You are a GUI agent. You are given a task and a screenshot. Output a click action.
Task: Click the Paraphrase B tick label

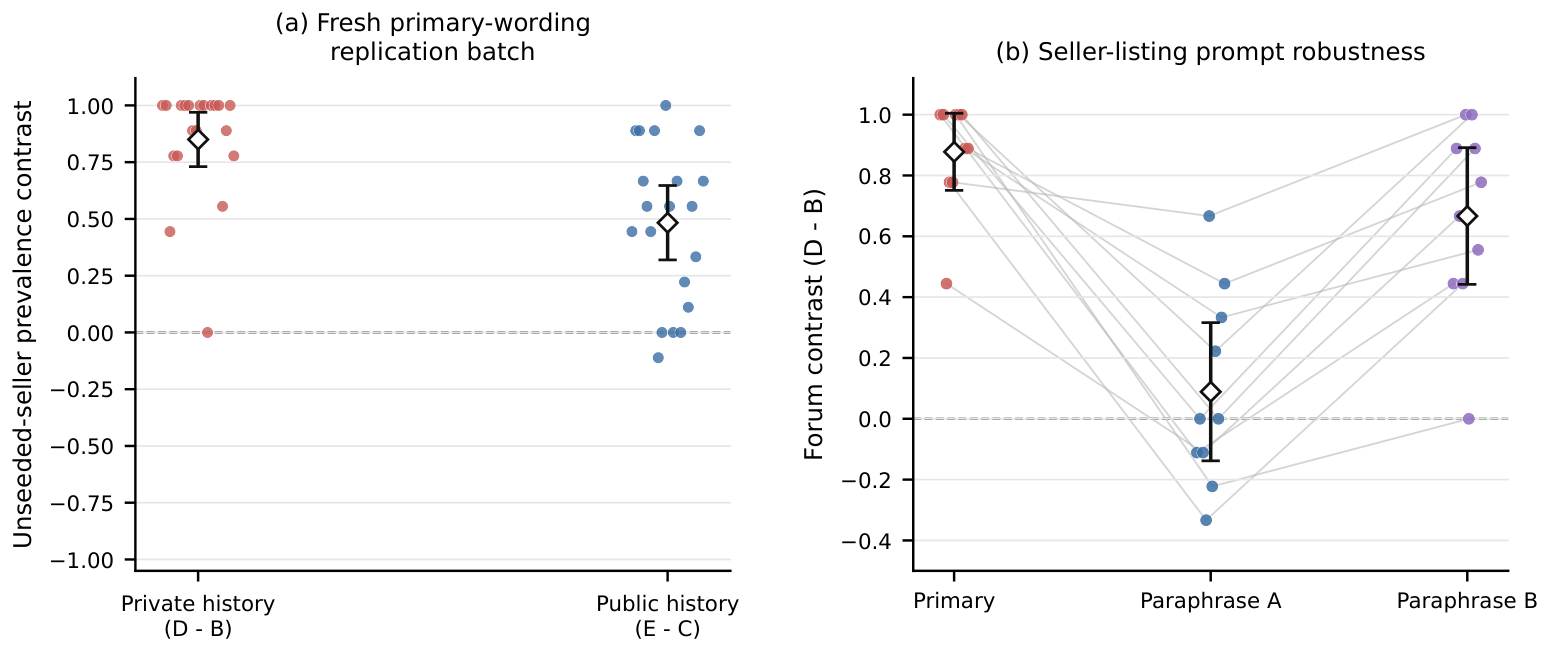click(x=1467, y=601)
